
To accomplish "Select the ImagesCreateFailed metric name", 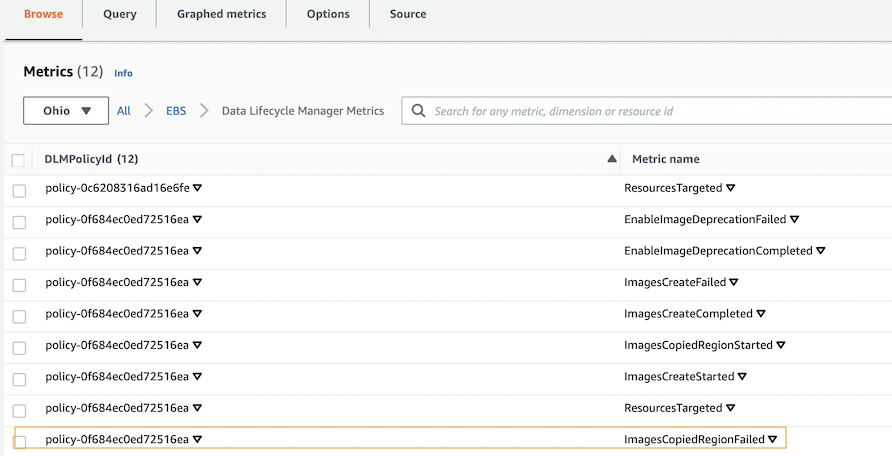I will tap(675, 282).
